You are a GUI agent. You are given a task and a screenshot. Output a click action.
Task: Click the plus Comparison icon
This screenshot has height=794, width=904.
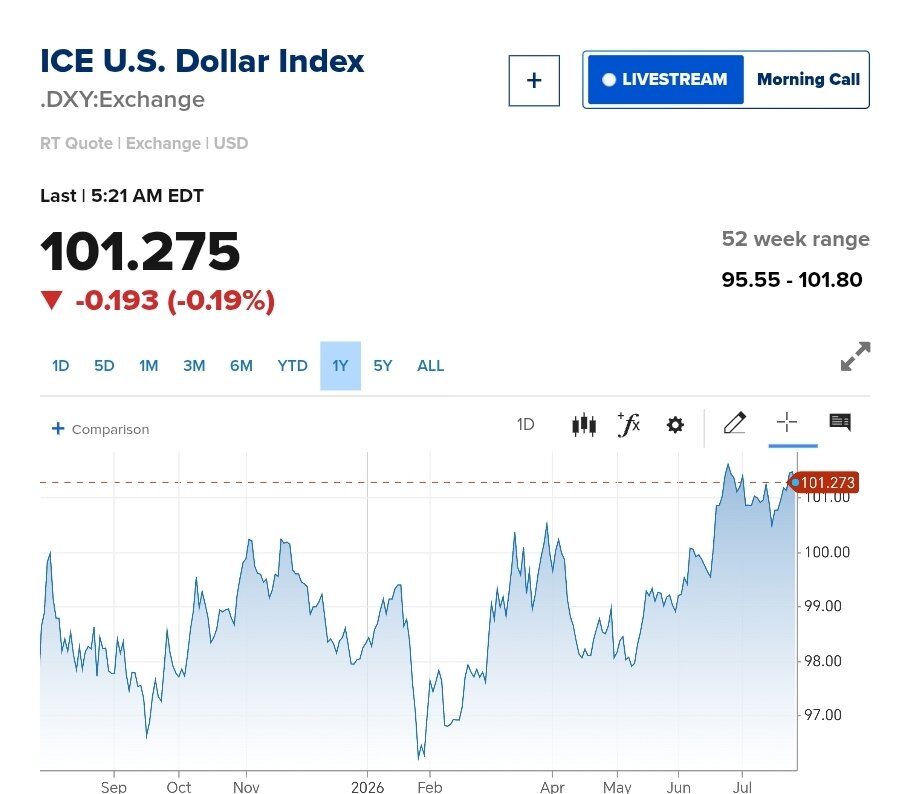point(58,428)
